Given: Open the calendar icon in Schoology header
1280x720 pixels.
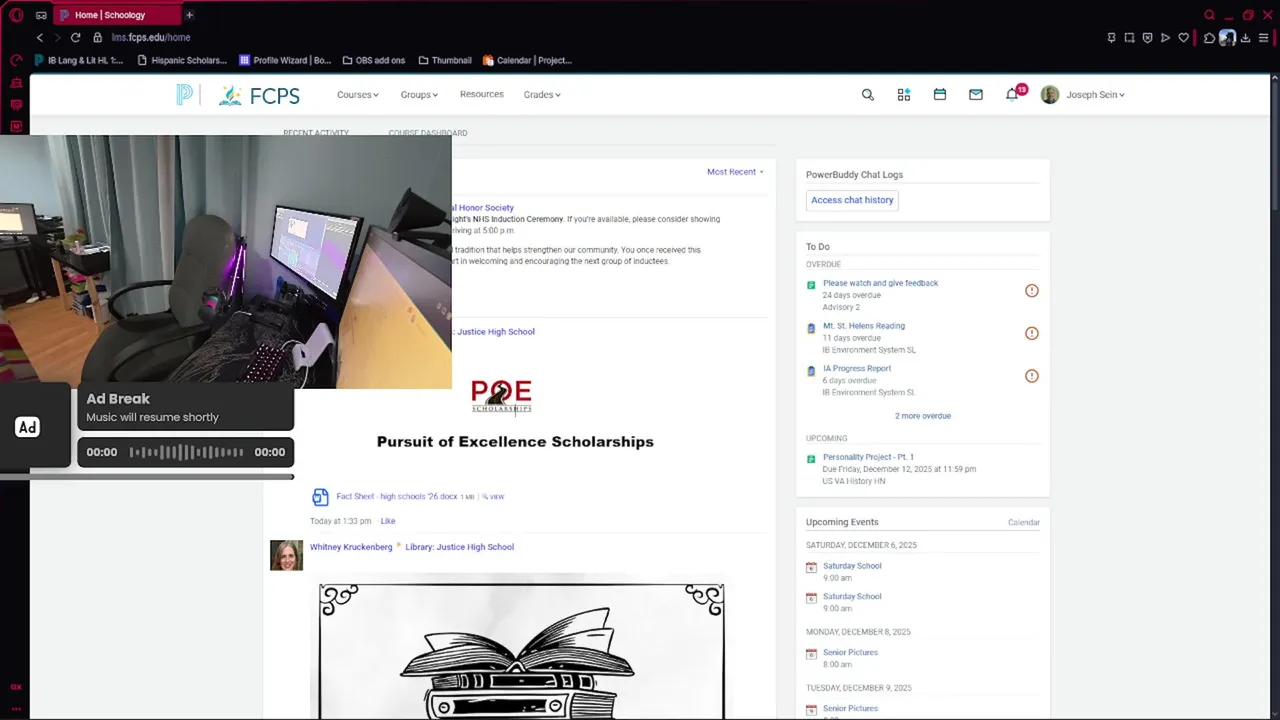Looking at the screenshot, I should pos(940,95).
